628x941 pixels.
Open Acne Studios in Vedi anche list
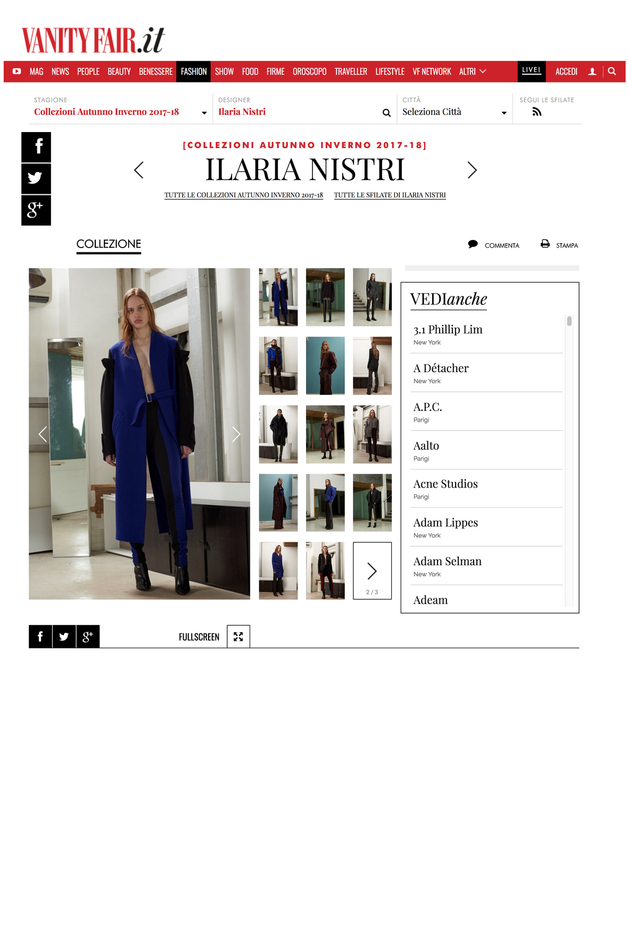tap(445, 484)
